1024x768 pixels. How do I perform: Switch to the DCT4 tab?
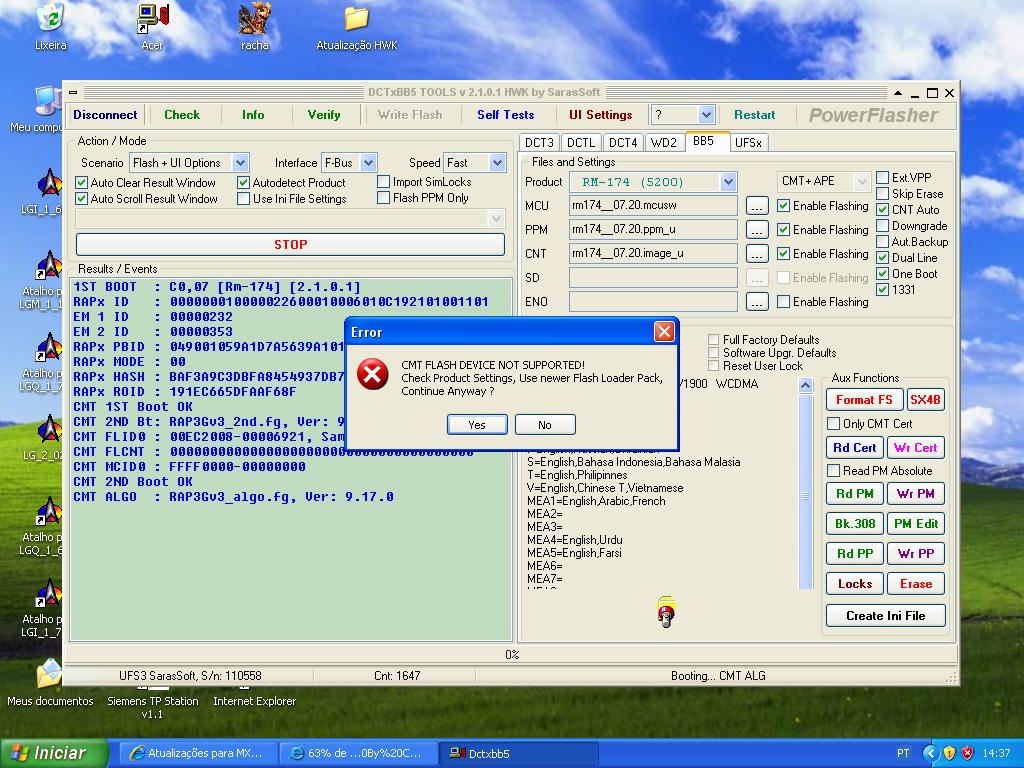(x=623, y=142)
